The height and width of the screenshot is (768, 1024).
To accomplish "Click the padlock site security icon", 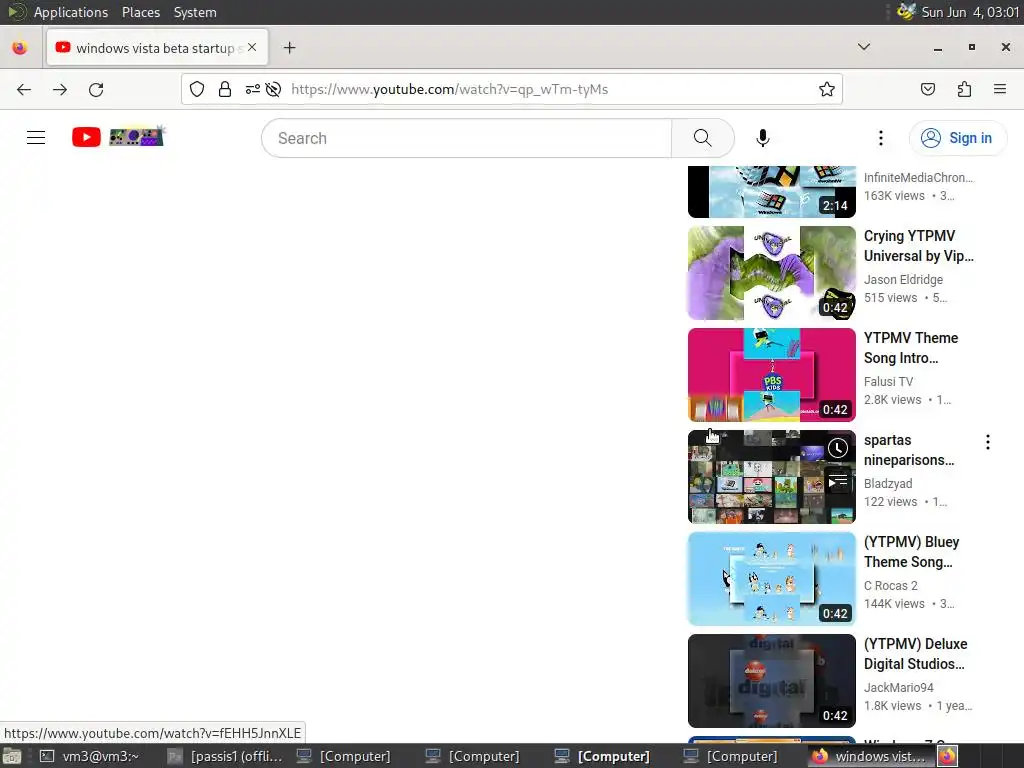I will 225,89.
